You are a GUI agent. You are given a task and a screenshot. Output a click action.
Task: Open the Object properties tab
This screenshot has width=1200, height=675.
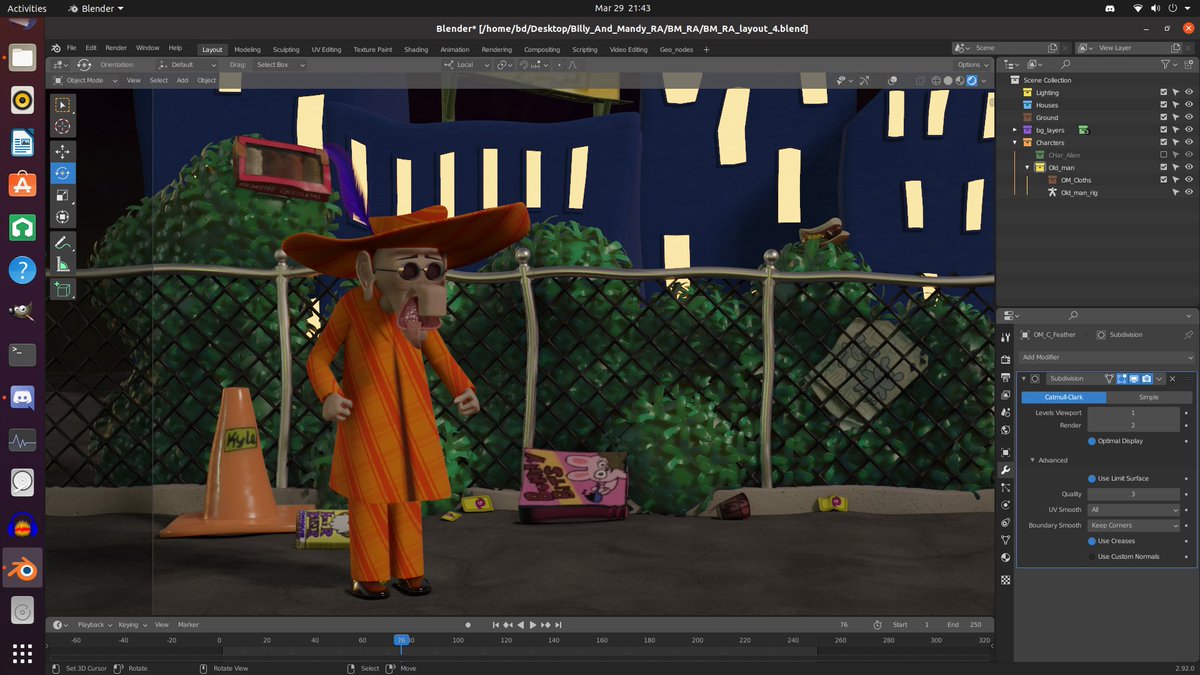[x=1006, y=451]
